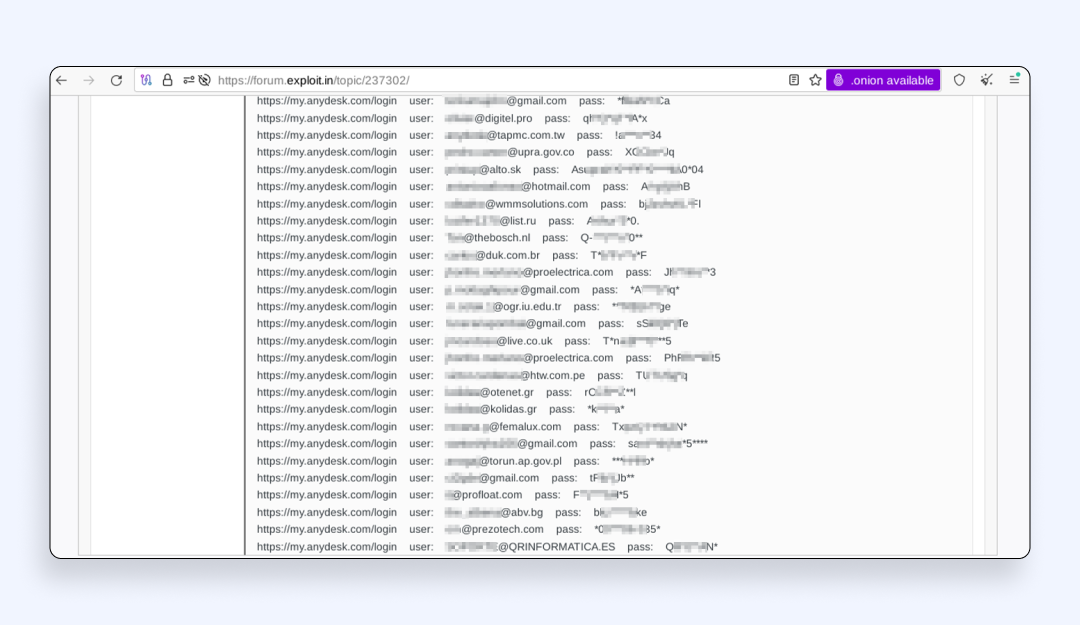Bookmark this page with the star
This screenshot has width=1080, height=625.
[x=815, y=80]
